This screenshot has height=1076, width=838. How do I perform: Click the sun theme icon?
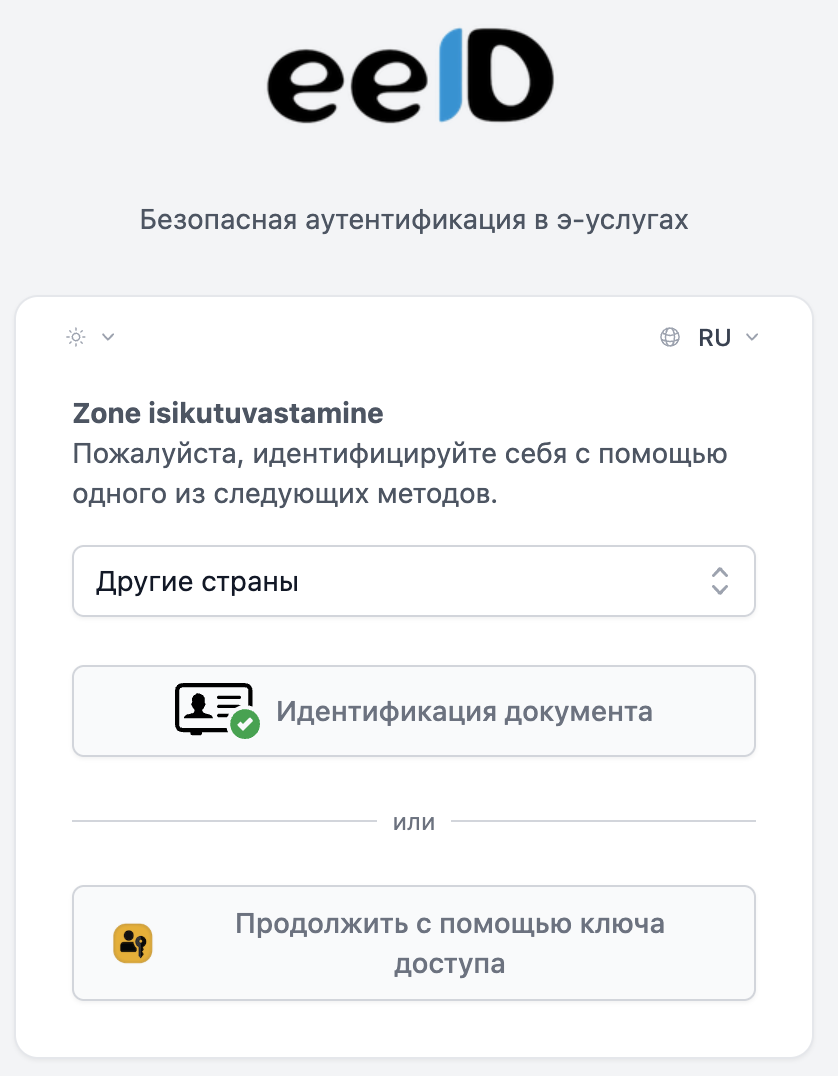tap(76, 337)
